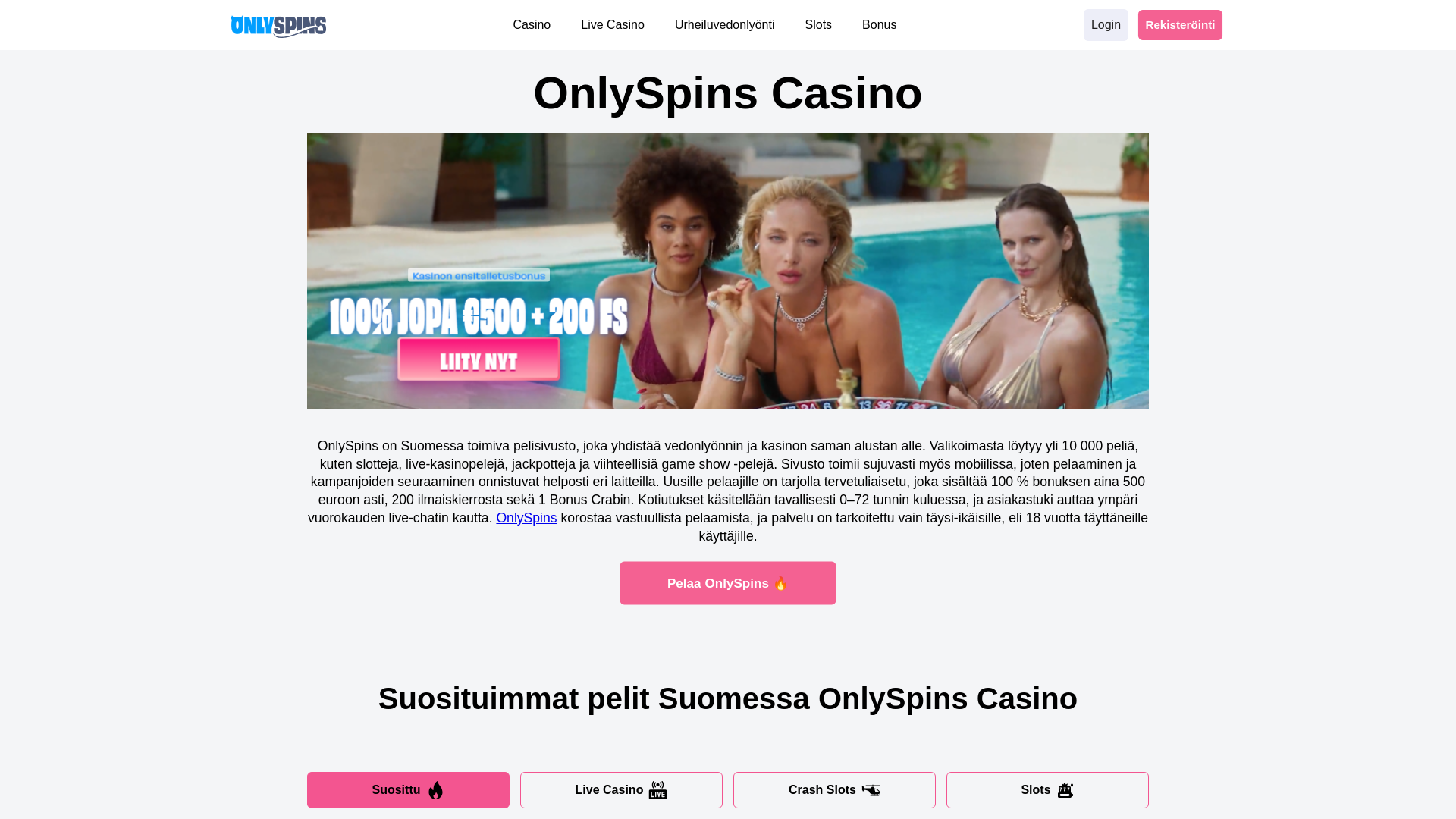Click the pink Rekisteröinti button
The width and height of the screenshot is (1456, 819).
tap(1180, 25)
